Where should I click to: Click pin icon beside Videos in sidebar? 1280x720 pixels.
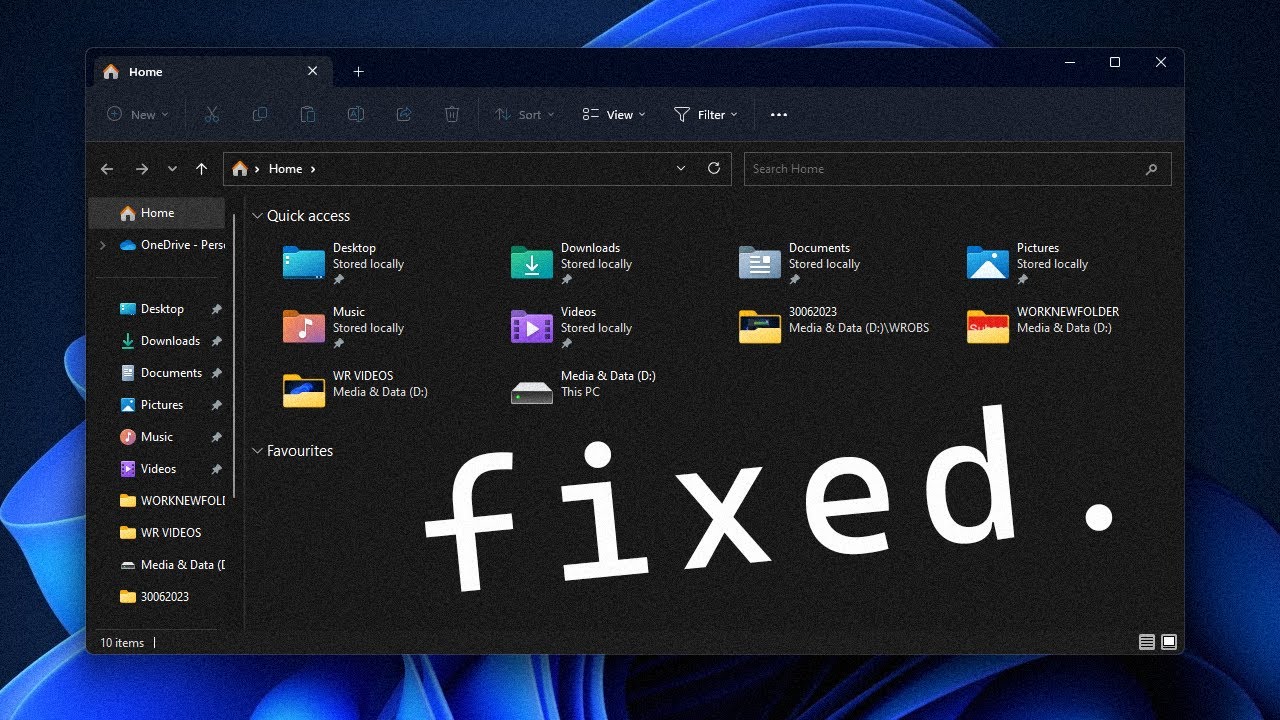point(216,470)
